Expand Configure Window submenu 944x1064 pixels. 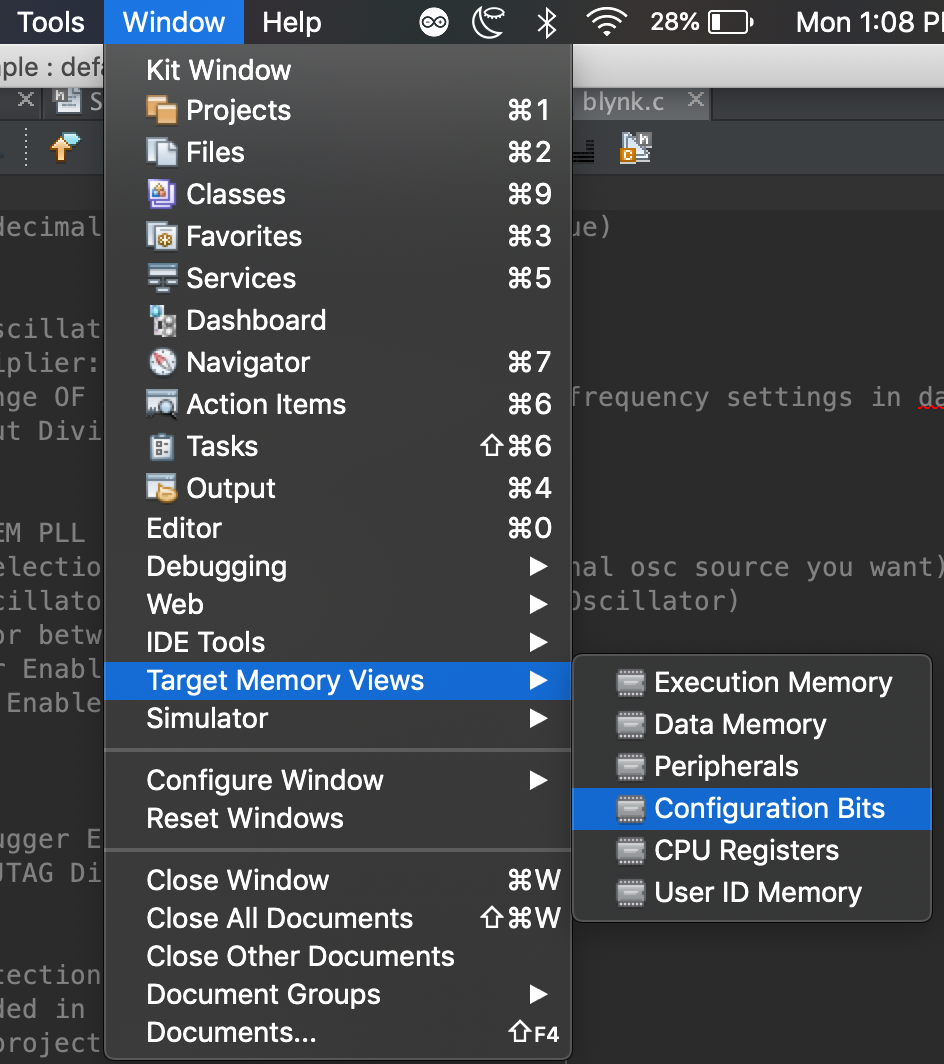(x=265, y=780)
